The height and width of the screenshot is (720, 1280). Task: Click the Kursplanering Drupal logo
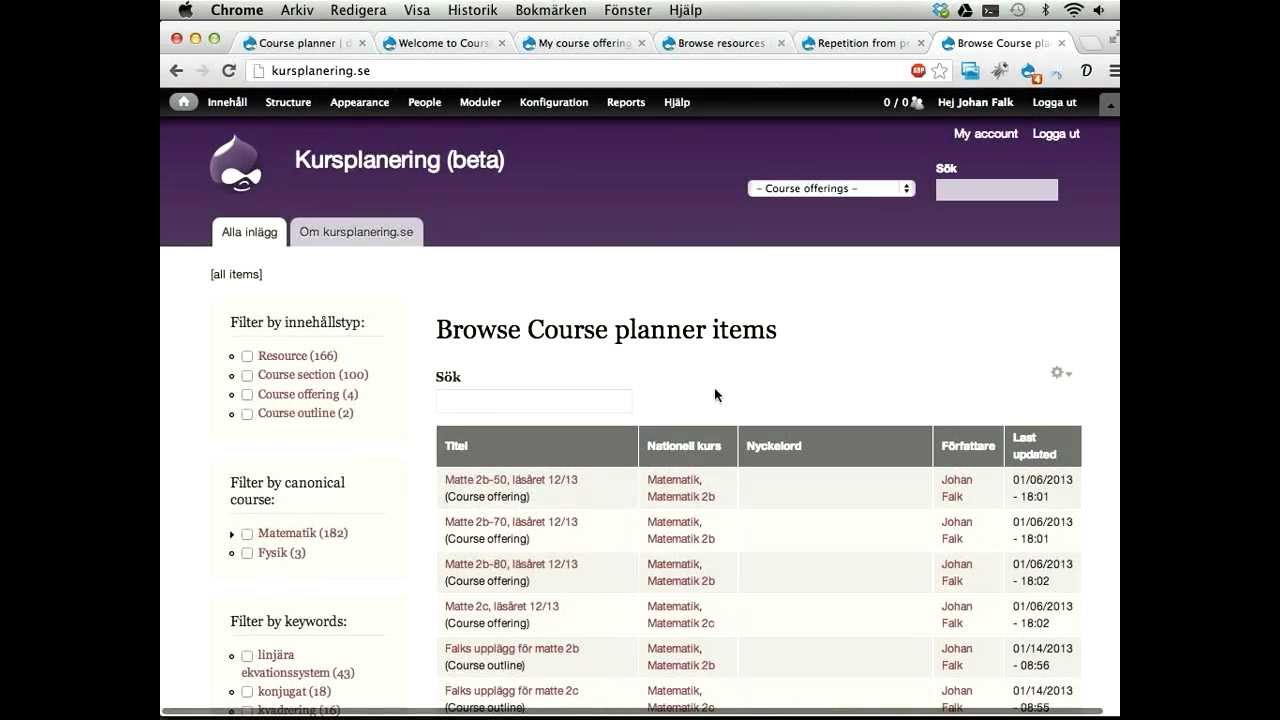236,163
